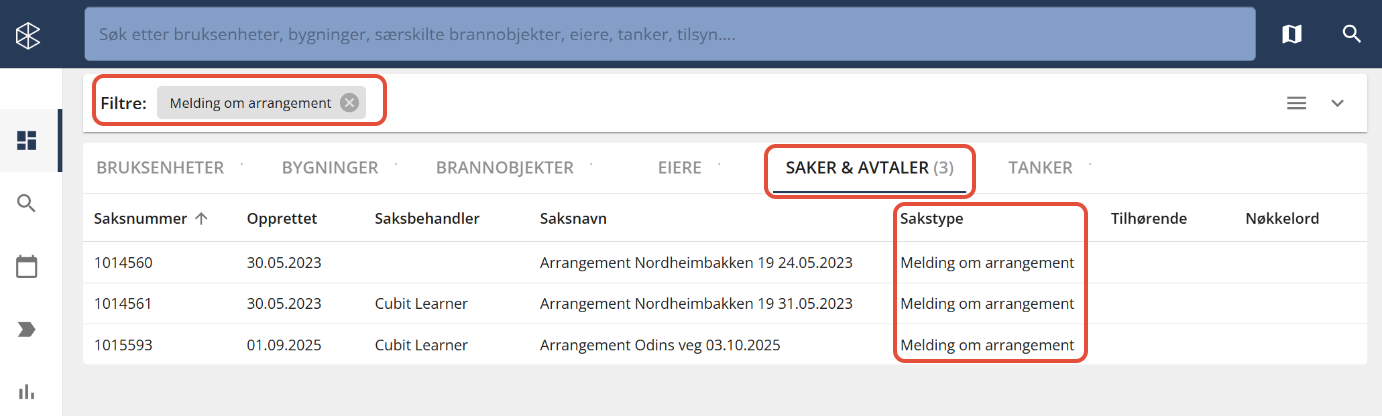
Task: Open the hamburger menu in filter bar
Action: click(1297, 102)
